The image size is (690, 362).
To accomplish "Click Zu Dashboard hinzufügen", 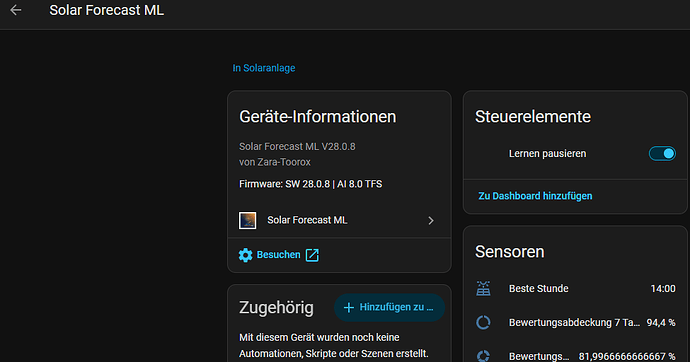I will point(535,196).
